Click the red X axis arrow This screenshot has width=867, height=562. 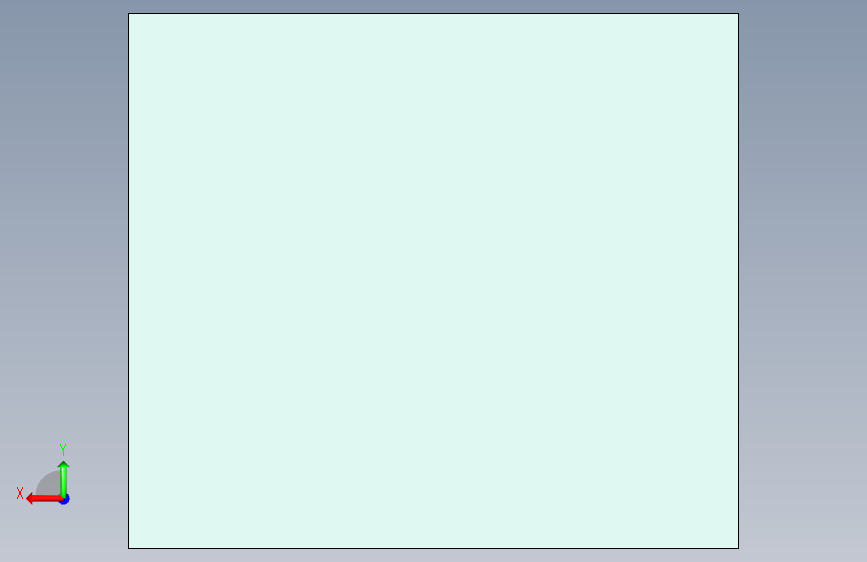coord(45,499)
